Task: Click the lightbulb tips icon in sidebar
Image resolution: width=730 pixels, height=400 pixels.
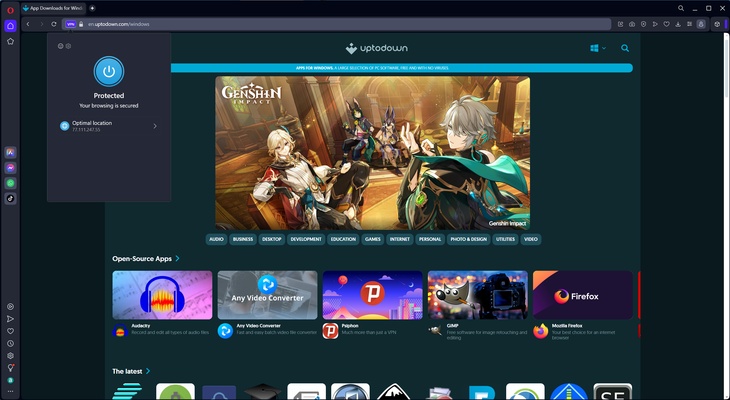Action: 10,368
